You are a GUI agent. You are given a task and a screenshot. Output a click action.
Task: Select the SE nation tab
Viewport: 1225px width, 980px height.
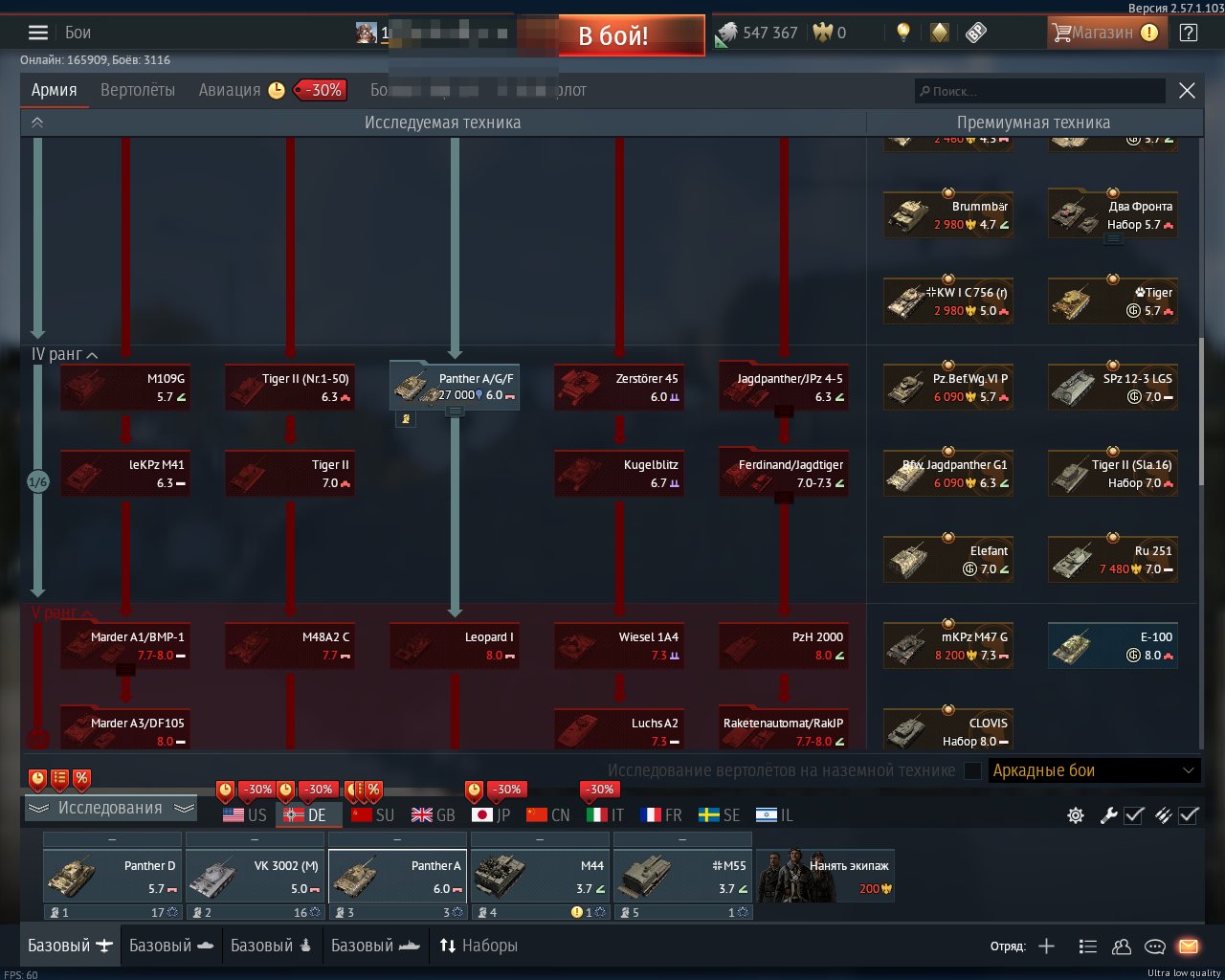pyautogui.click(x=719, y=815)
